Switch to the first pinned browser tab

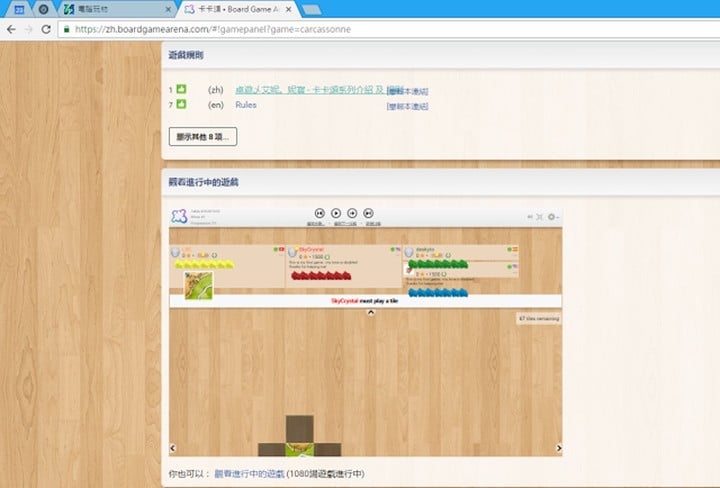(x=19, y=9)
